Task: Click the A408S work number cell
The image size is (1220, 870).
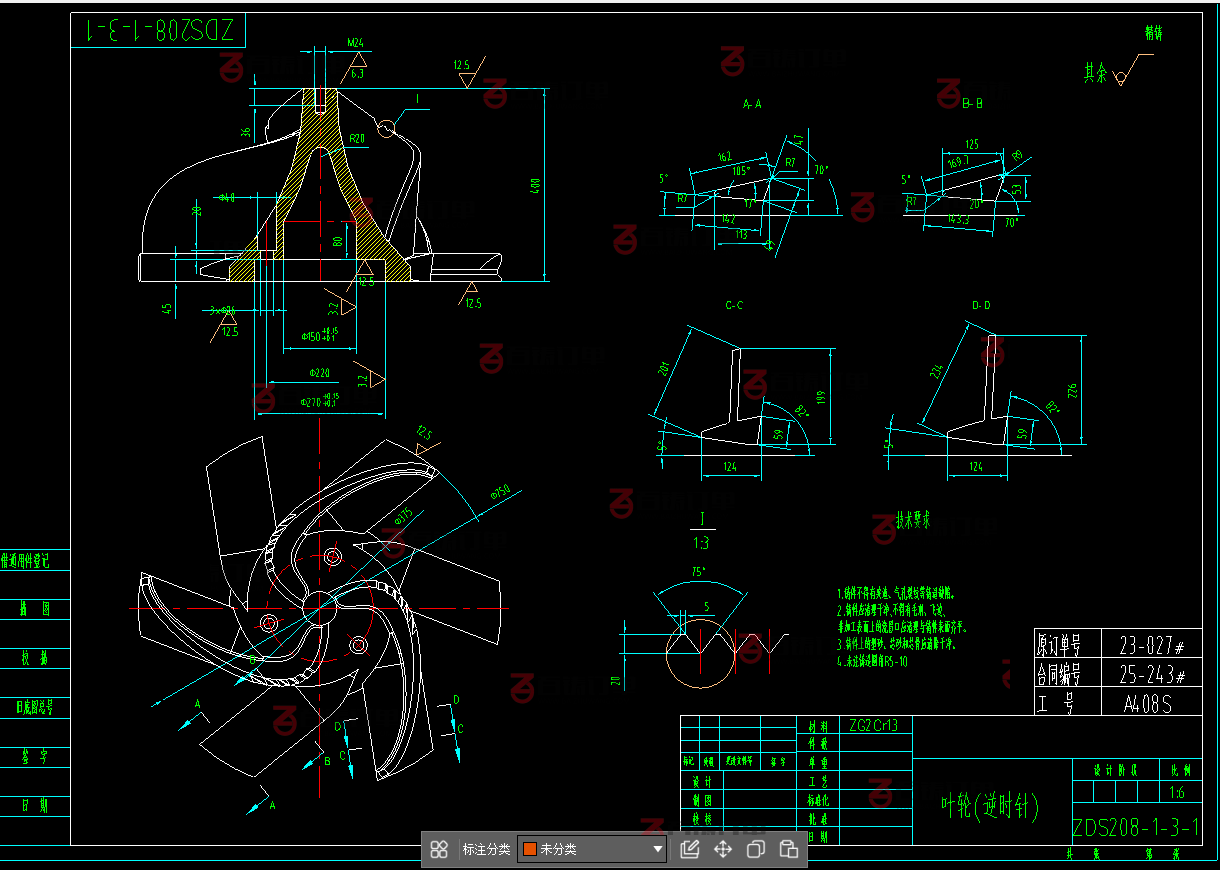Action: 1147,704
